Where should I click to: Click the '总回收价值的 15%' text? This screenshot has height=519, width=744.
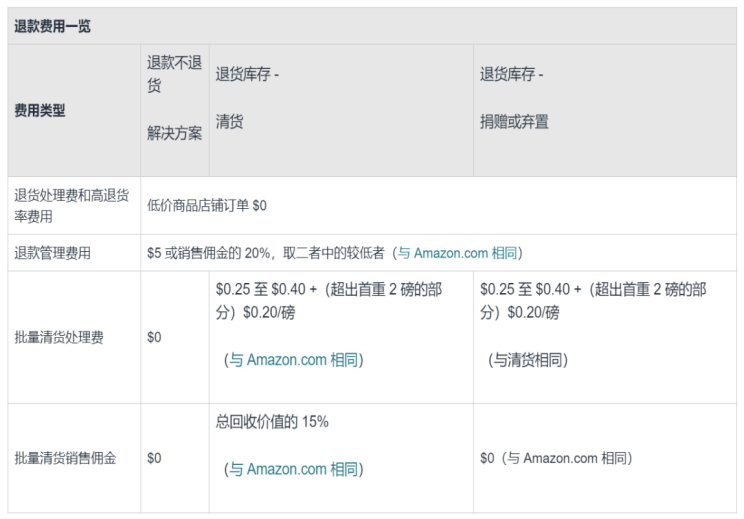point(272,421)
